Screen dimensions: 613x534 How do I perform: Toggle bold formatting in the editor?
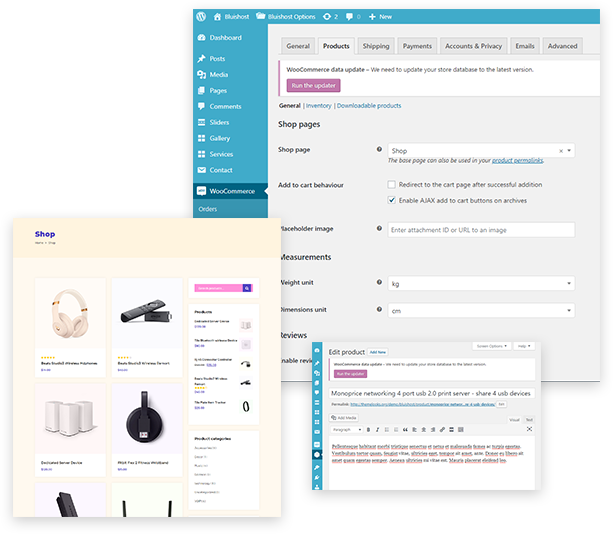click(x=368, y=430)
